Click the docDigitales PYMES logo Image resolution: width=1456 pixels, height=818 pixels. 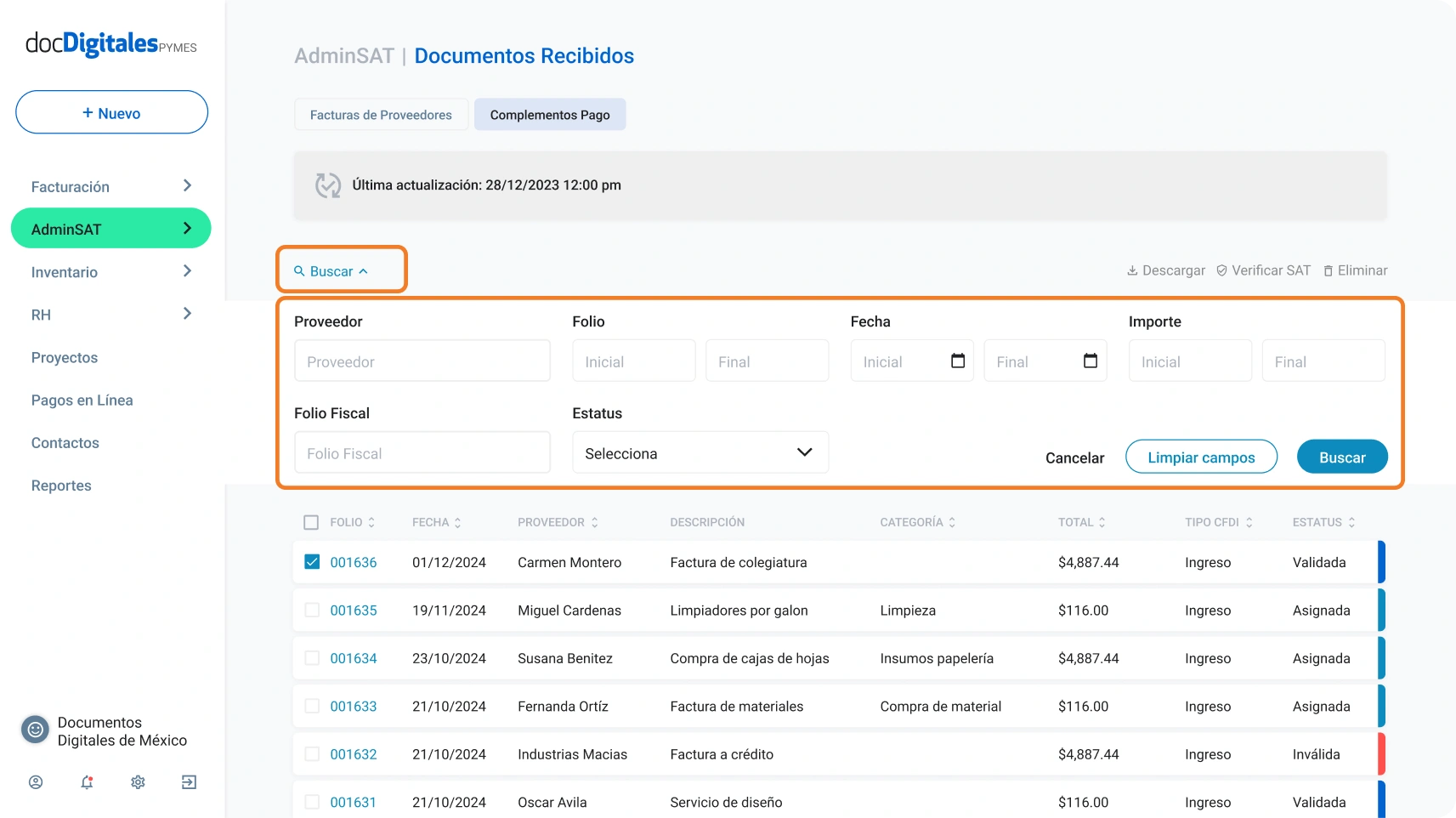point(111,43)
